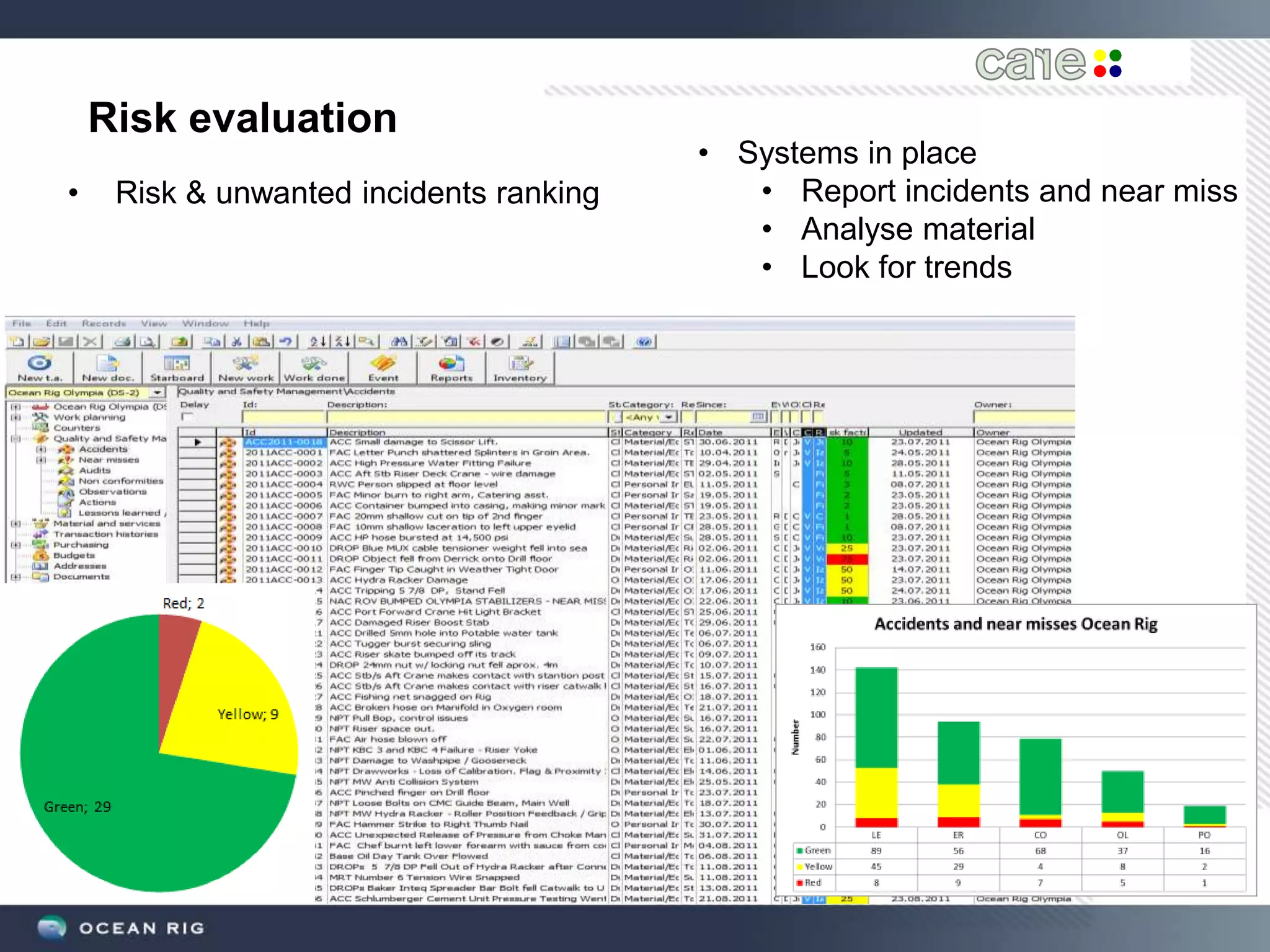Select Lessons learned in the tree
This screenshot has height=952, width=1270.
[120, 513]
